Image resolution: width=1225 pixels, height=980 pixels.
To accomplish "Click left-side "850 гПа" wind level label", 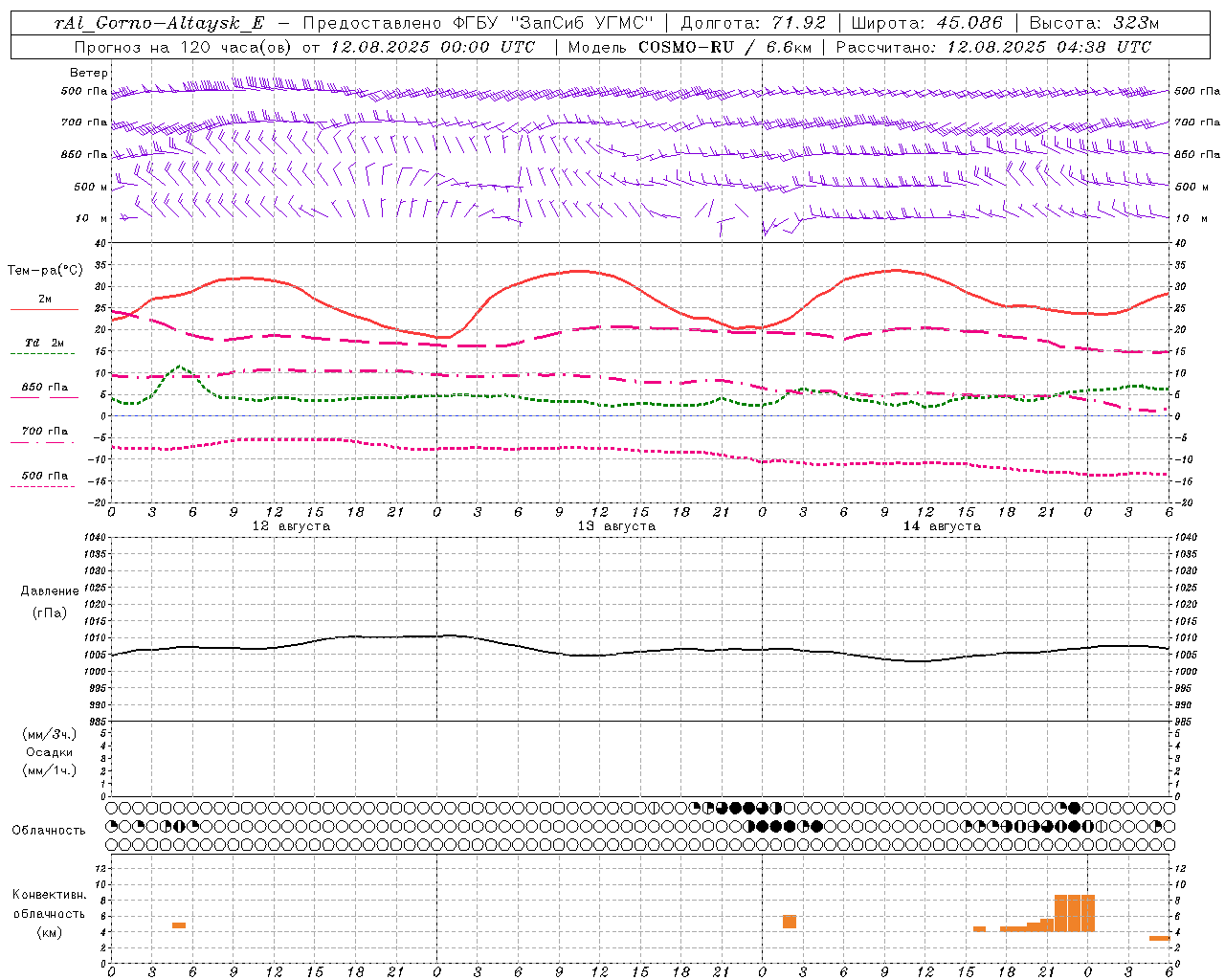I will (x=84, y=154).
